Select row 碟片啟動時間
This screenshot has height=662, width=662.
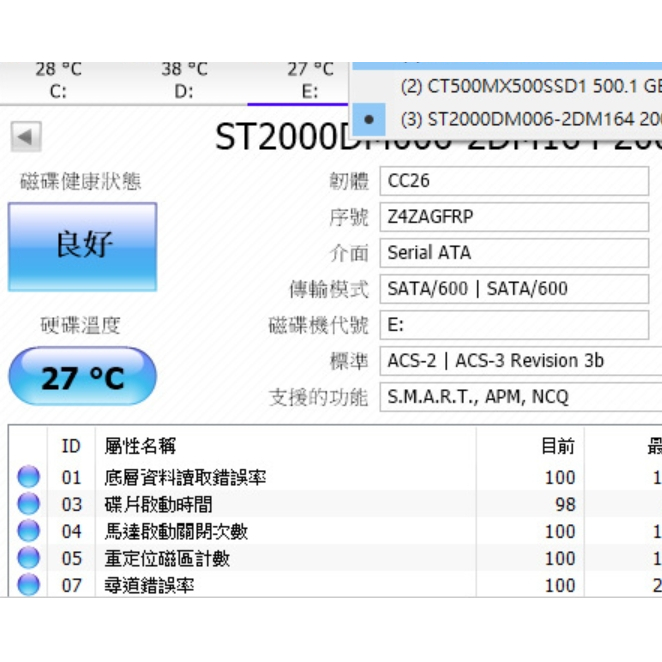pyautogui.click(x=335, y=505)
